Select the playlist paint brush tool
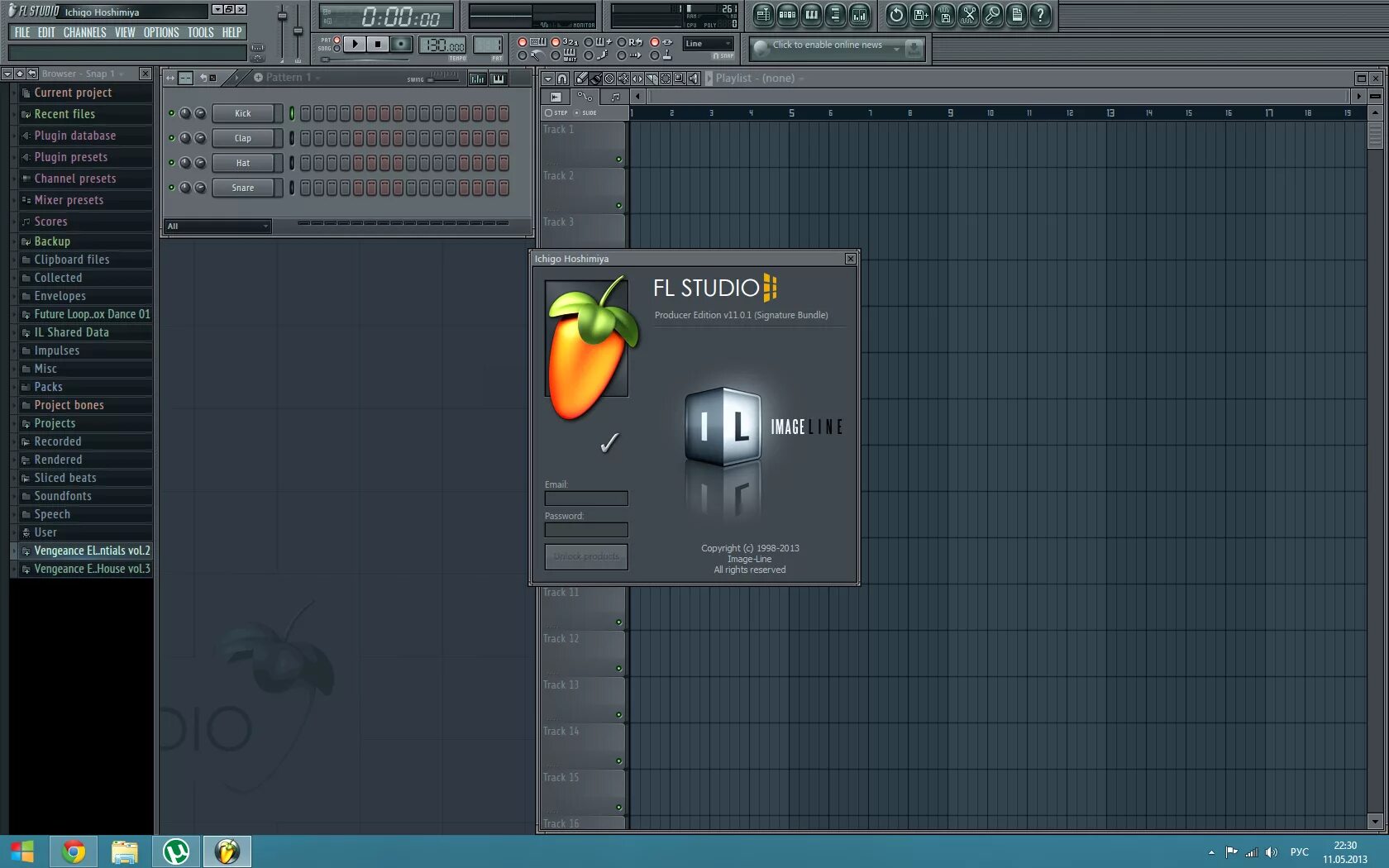 pyautogui.click(x=595, y=79)
